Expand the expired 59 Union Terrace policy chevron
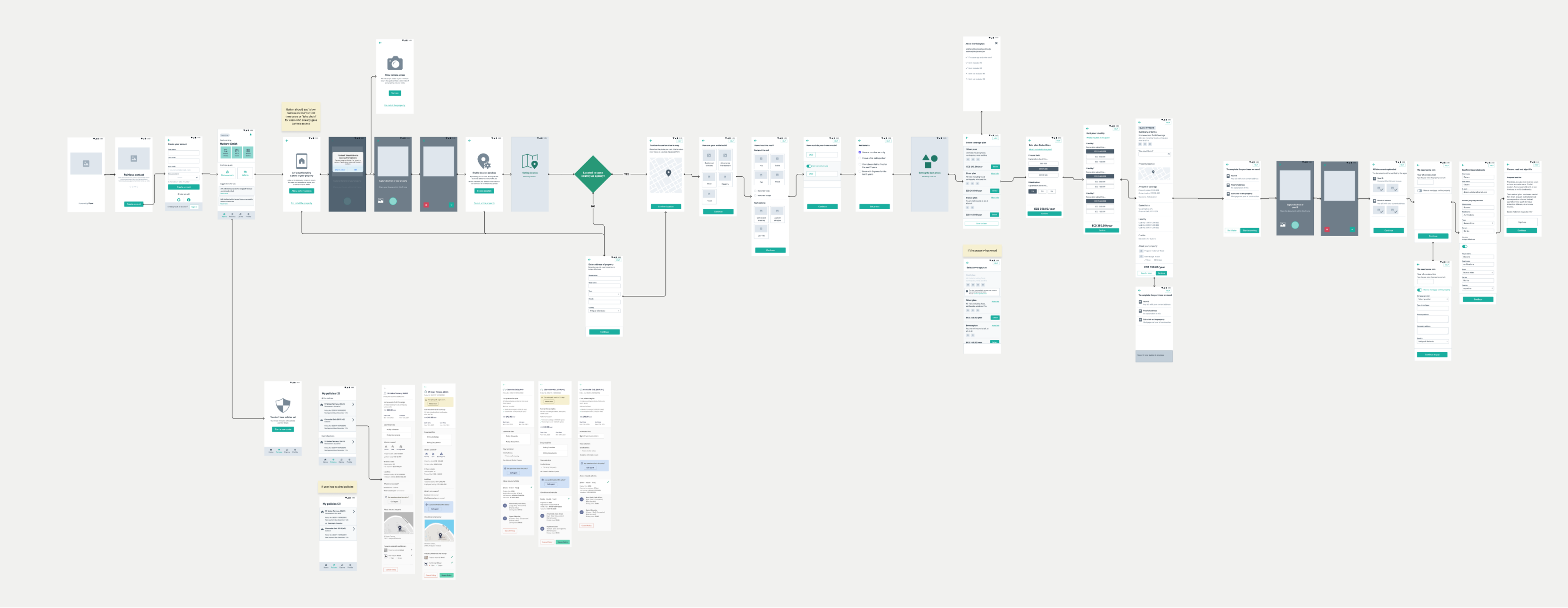The width and height of the screenshot is (1568, 608). point(353,442)
